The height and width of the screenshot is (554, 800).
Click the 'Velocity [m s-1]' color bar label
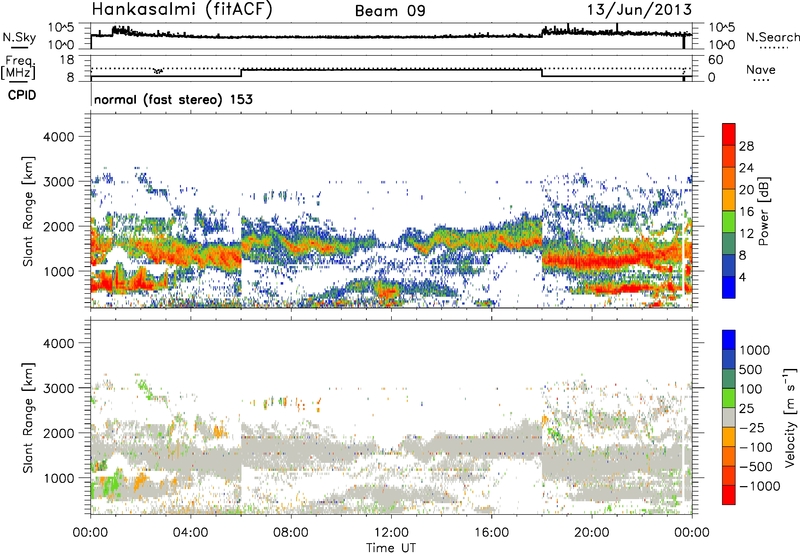(790, 417)
